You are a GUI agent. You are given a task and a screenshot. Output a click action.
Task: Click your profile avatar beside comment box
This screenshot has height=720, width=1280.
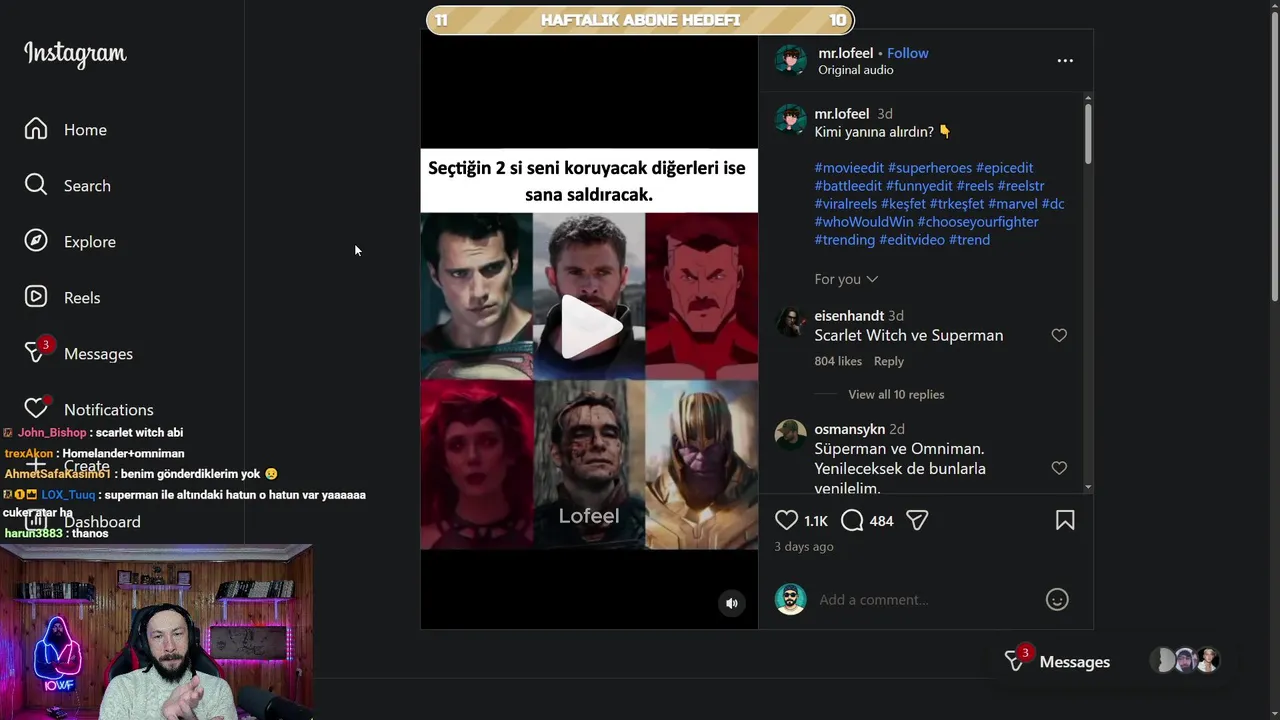click(x=791, y=599)
